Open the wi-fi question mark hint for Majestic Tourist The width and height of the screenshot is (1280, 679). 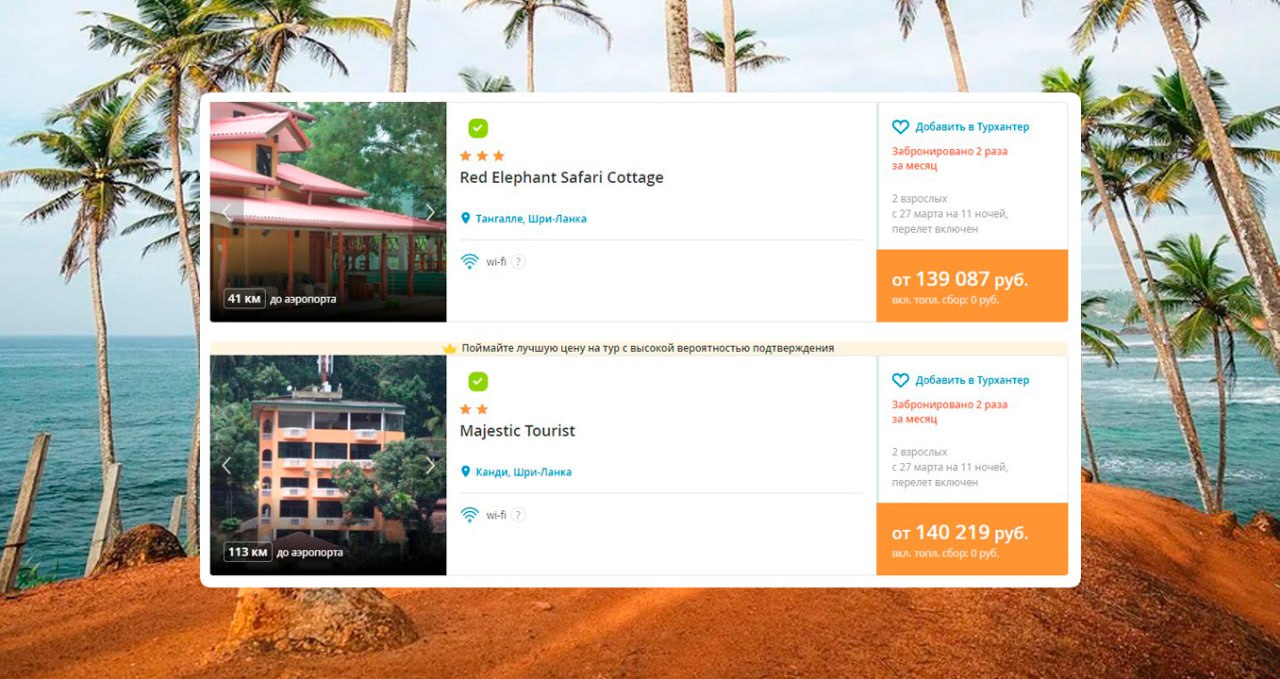coord(518,515)
